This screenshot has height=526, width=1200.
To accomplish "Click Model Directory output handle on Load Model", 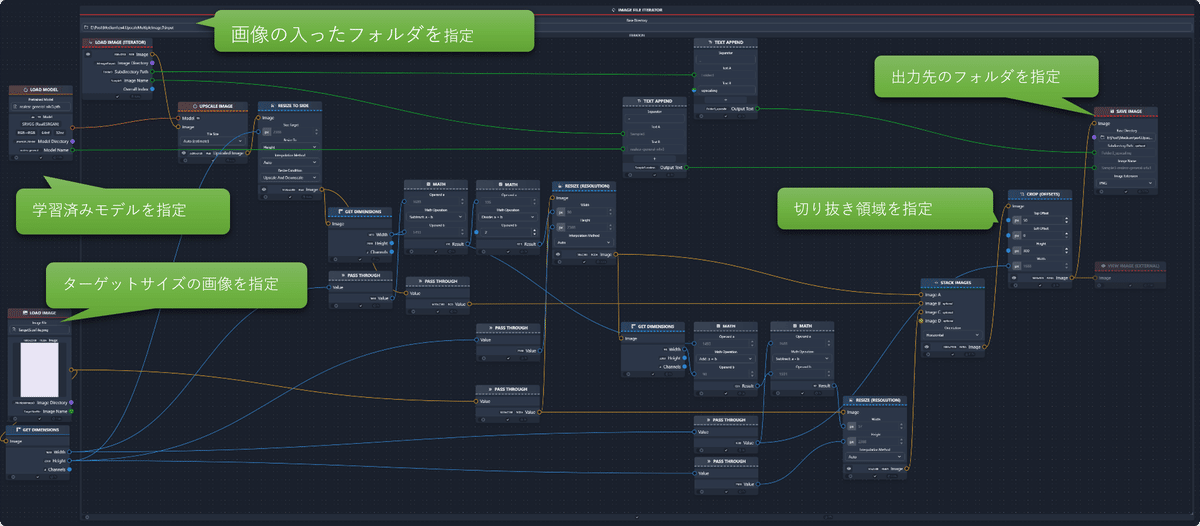I will click(72, 141).
